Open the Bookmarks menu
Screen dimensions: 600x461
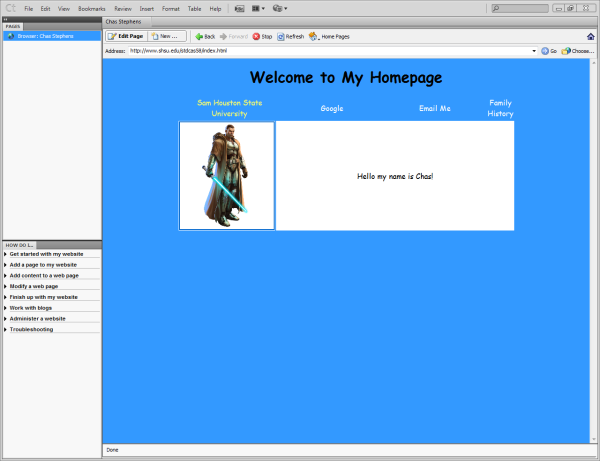tap(91, 8)
